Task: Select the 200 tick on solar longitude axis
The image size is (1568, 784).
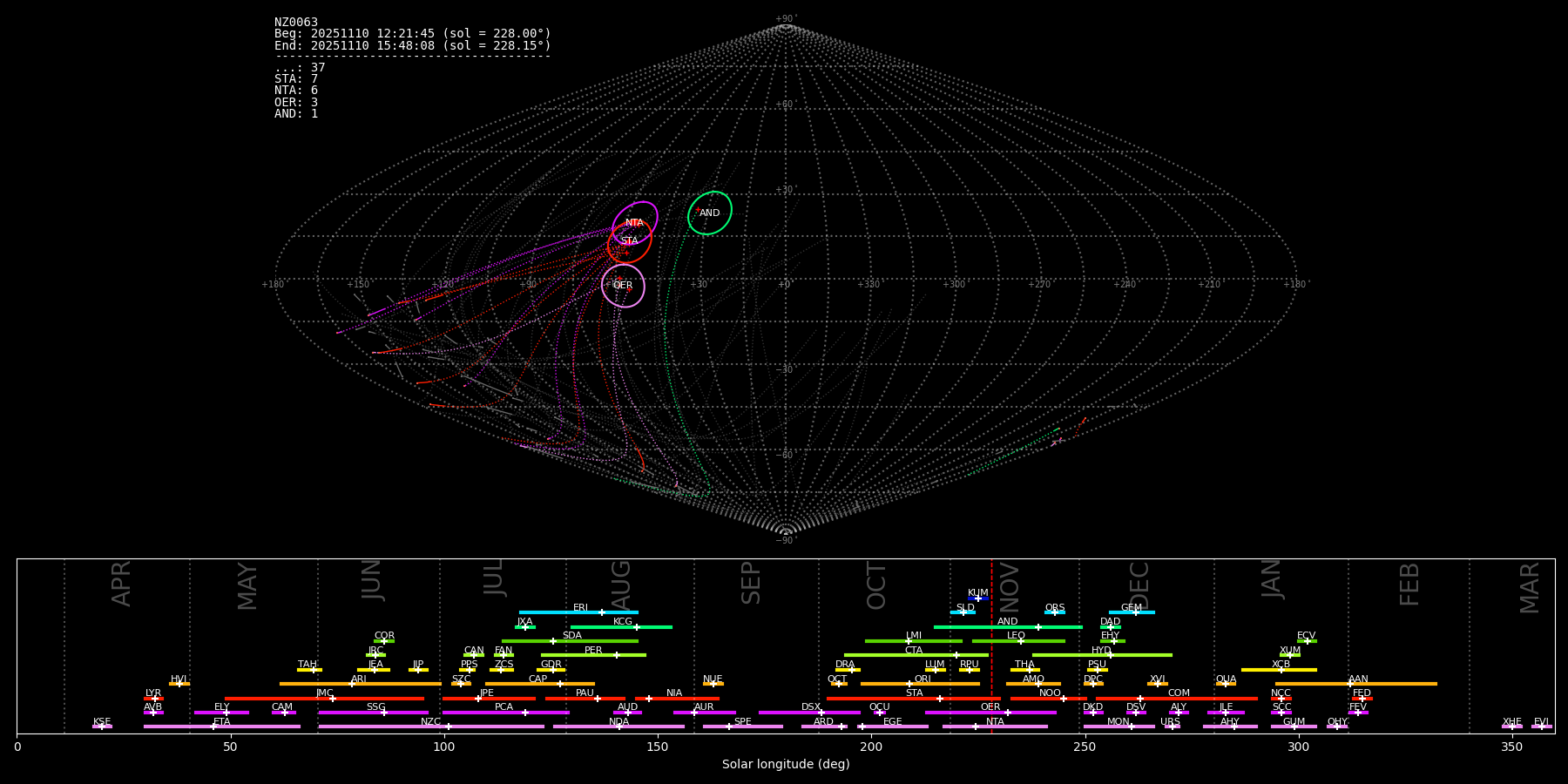Action: 871,747
